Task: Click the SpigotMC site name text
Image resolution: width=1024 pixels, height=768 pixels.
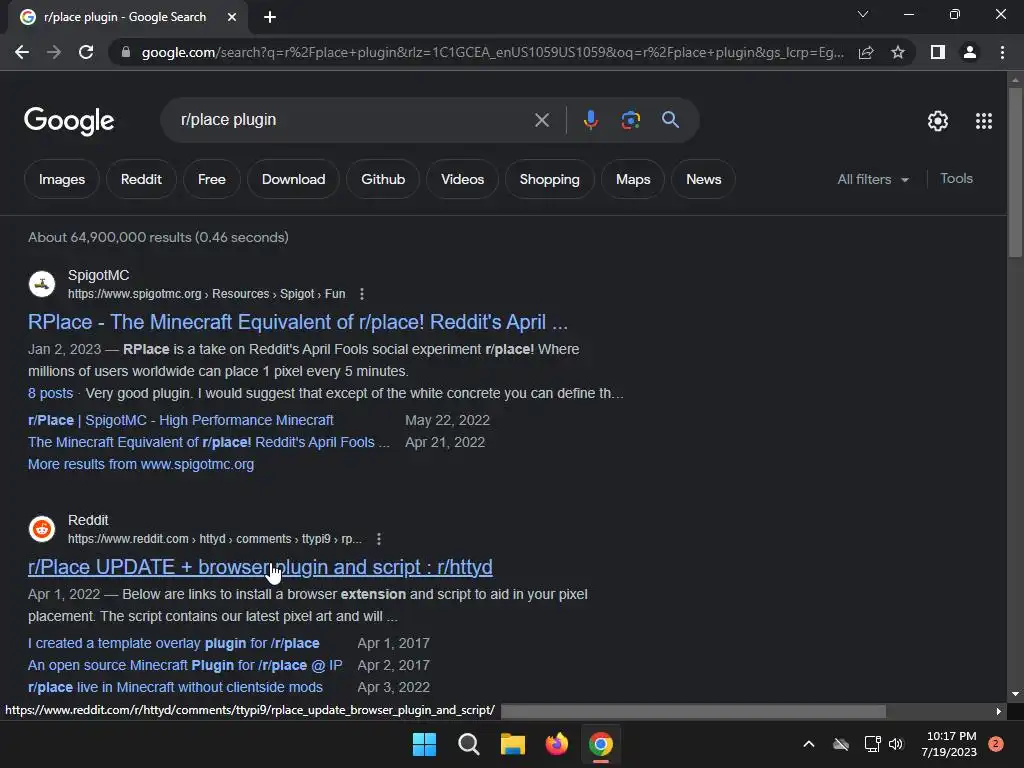Action: pos(99,276)
